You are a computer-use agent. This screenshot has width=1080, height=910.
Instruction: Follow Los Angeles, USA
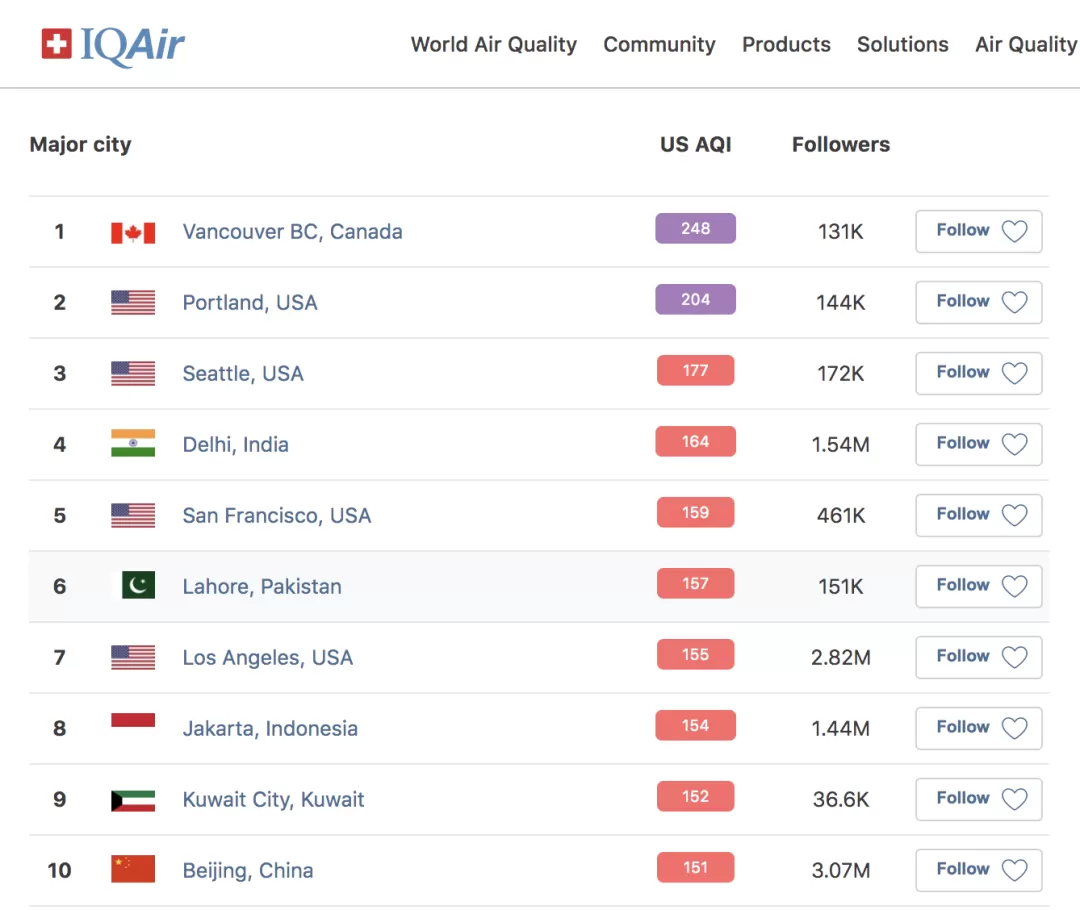pos(979,657)
